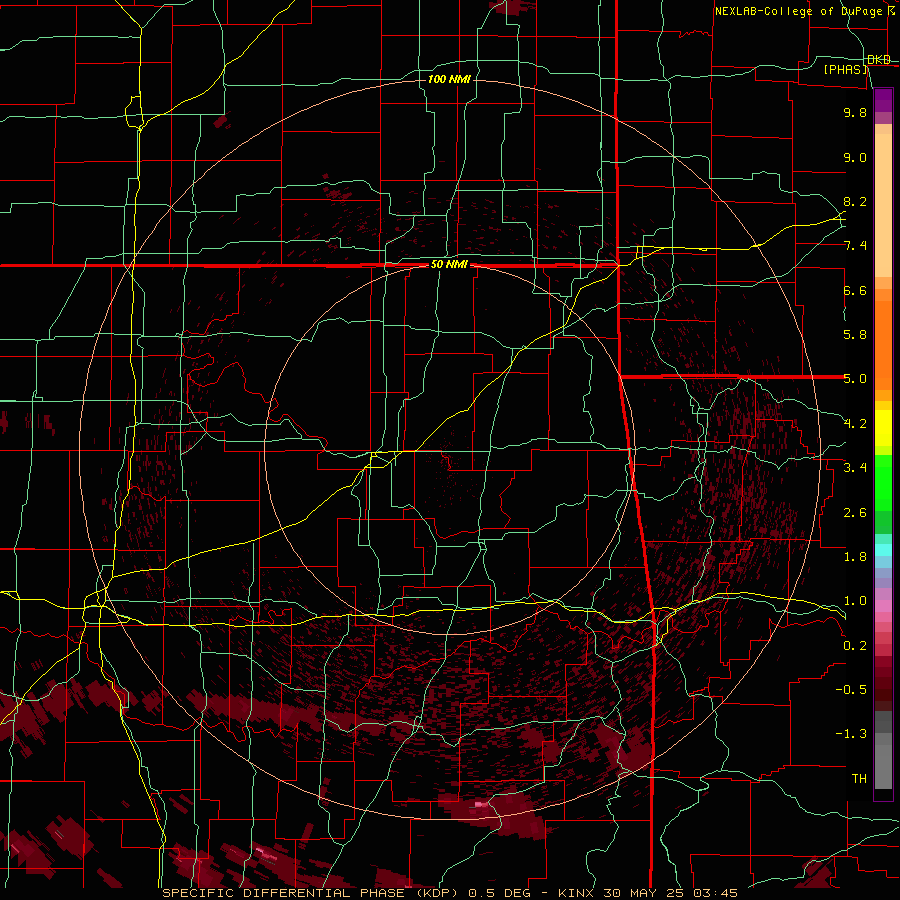Click the DKD unit label above the scale
This screenshot has height=900, width=900.
pyautogui.click(x=879, y=60)
